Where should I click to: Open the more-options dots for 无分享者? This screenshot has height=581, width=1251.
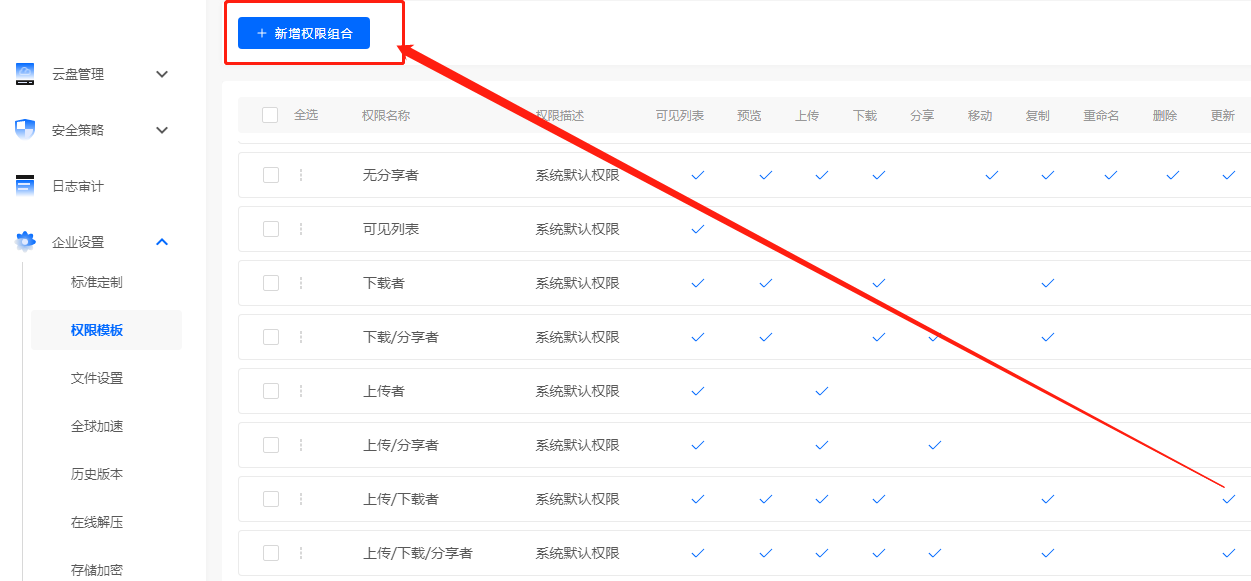[x=301, y=175]
